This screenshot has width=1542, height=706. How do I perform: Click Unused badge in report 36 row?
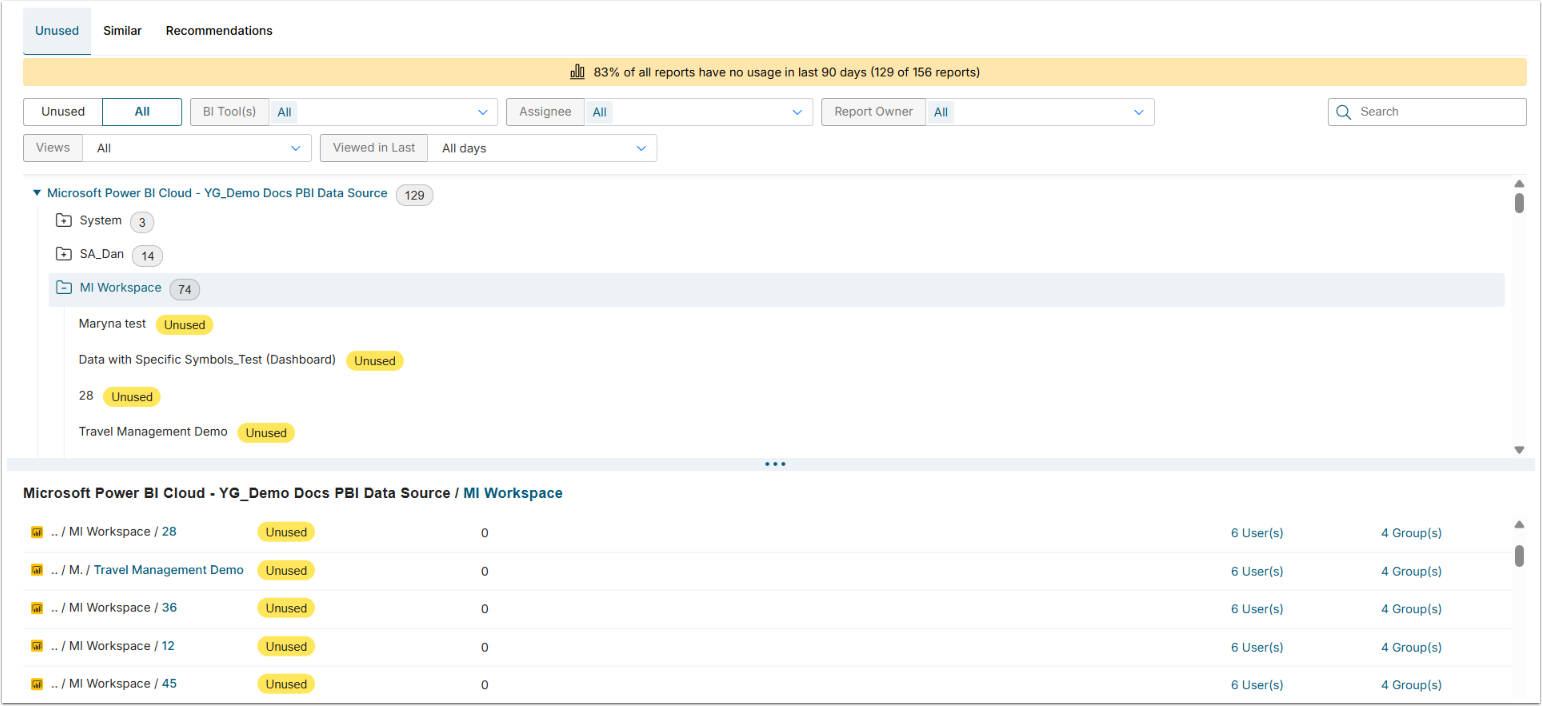pyautogui.click(x=286, y=608)
